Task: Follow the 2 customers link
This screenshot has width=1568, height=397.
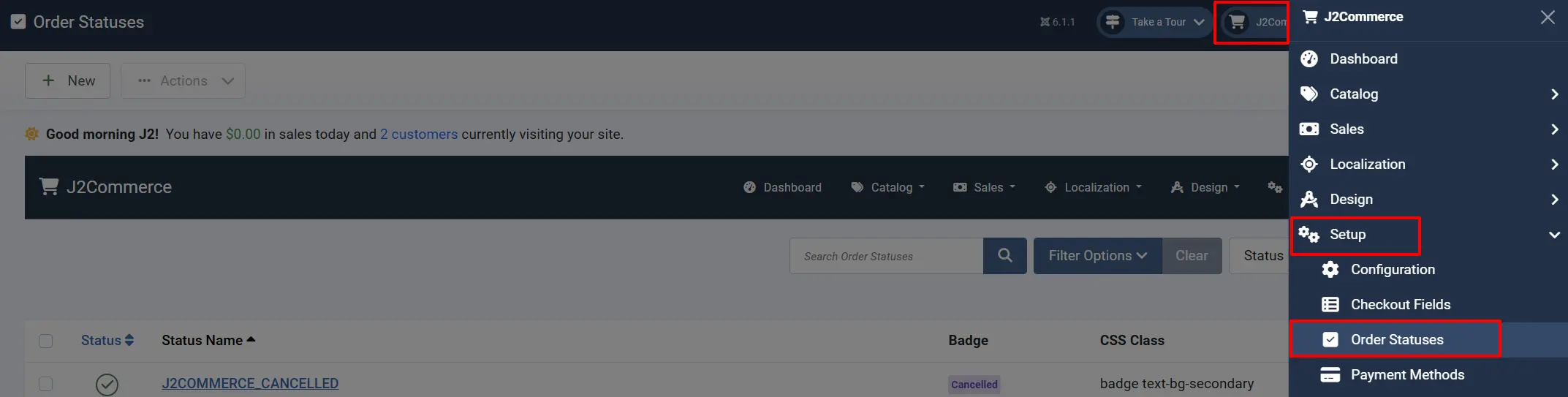Action: click(x=419, y=135)
